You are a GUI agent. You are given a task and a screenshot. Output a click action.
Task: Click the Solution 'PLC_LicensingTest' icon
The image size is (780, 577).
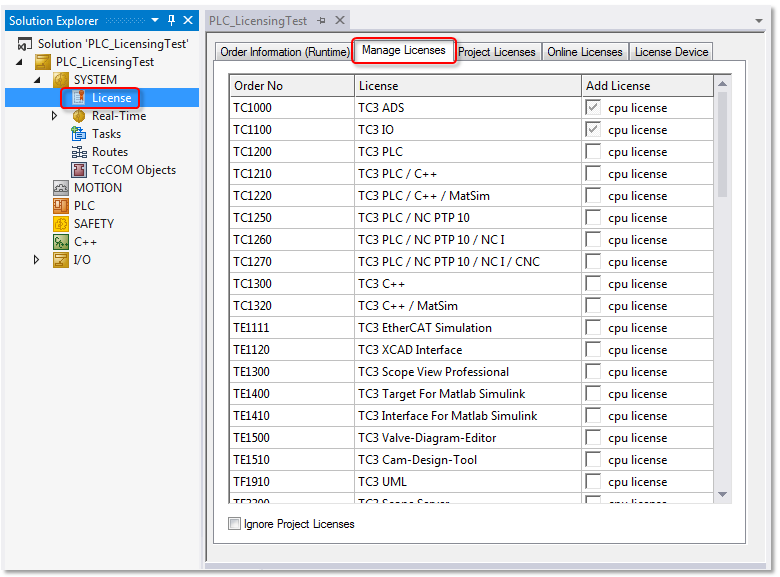pyautogui.click(x=24, y=44)
